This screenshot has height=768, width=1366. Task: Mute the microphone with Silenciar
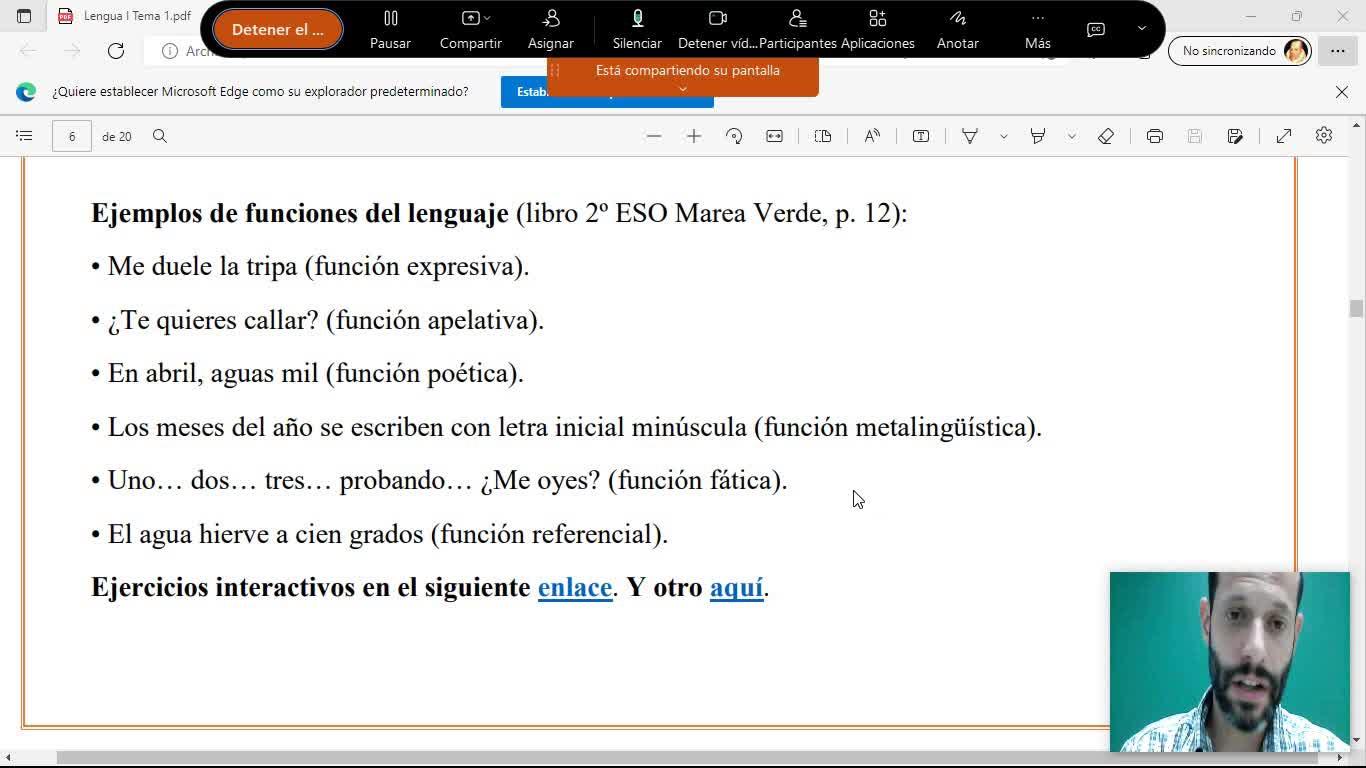[x=637, y=29]
